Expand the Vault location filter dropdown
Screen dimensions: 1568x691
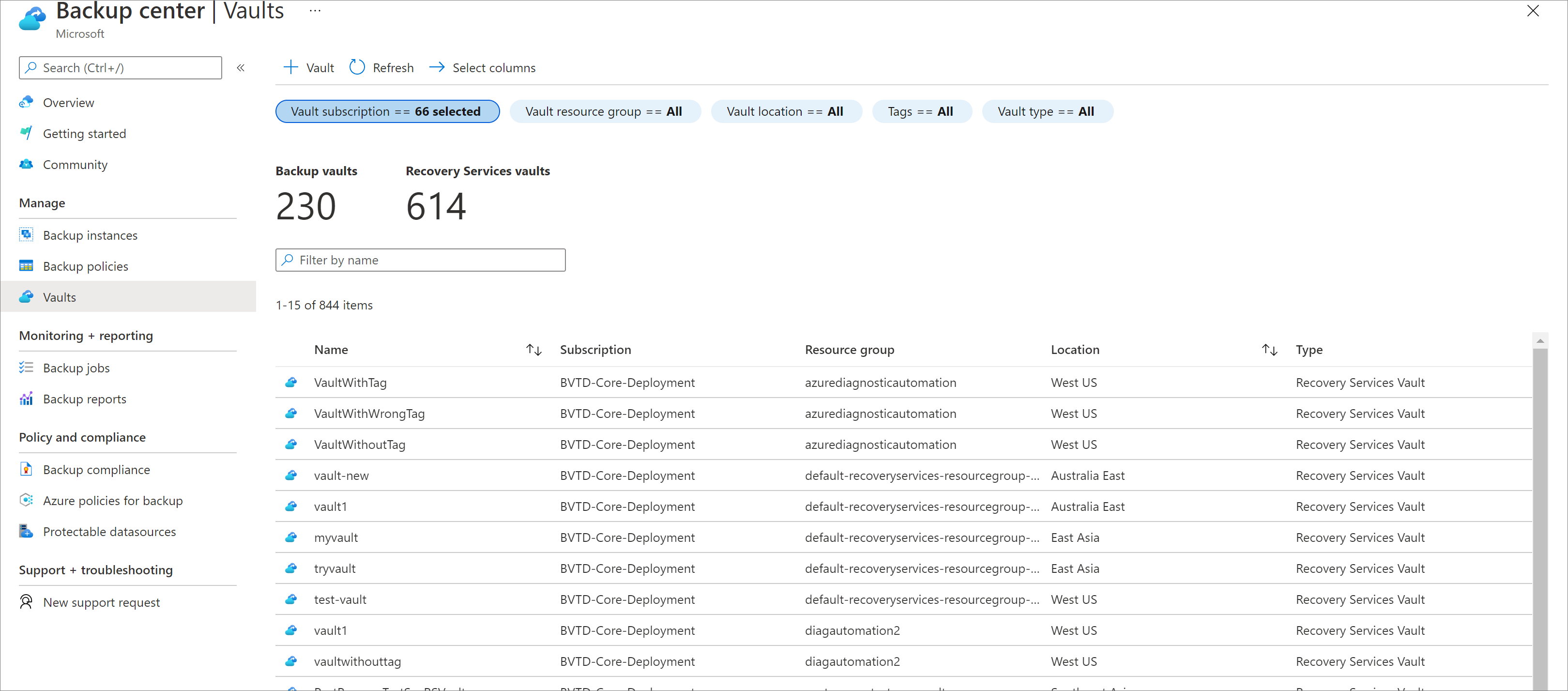click(x=785, y=111)
